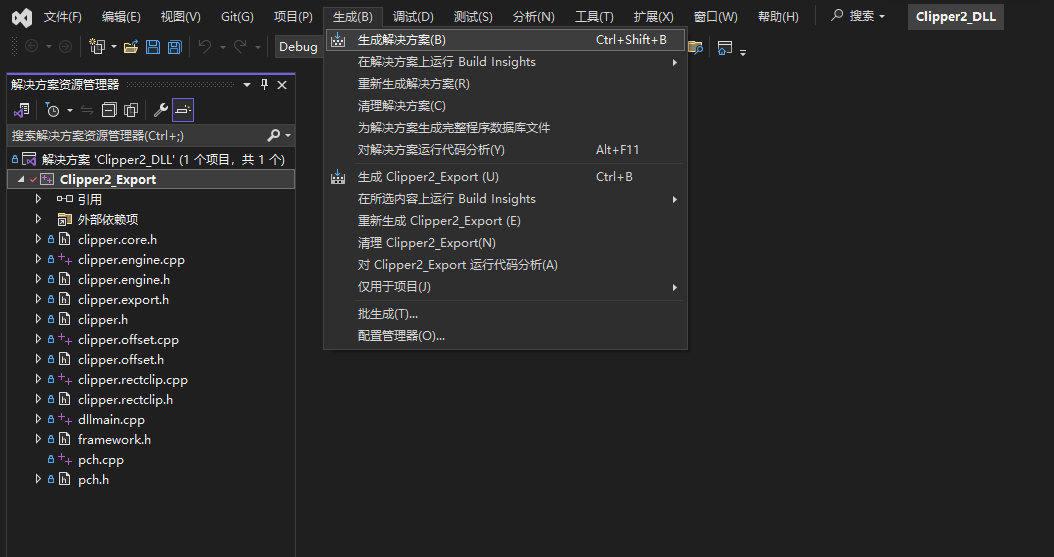Click the window with home icon in toolbar
This screenshot has width=1054, height=557.
pos(725,48)
